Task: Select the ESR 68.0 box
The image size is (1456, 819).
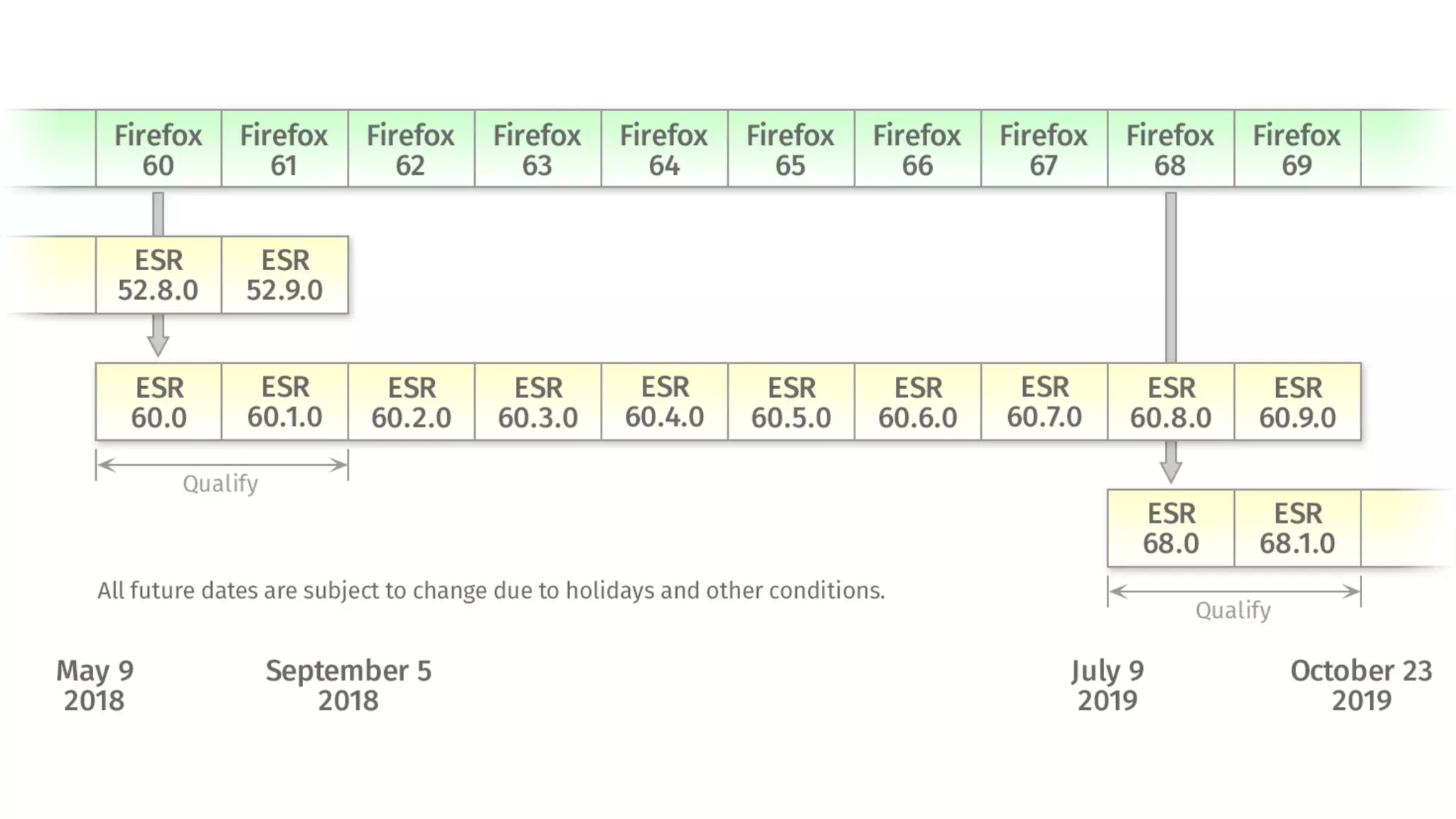Action: pos(1171,528)
